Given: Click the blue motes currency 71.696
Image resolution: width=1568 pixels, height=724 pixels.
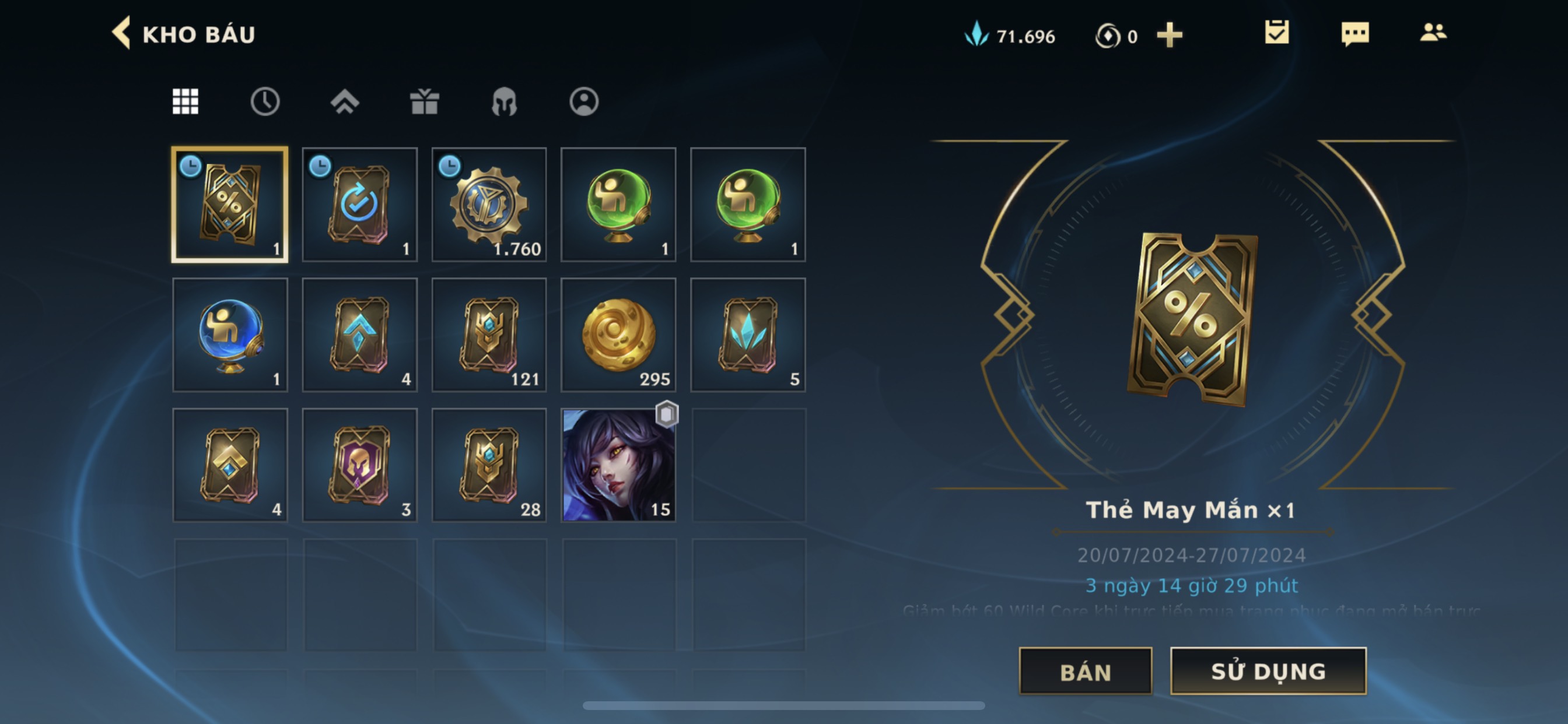Looking at the screenshot, I should [x=1010, y=36].
